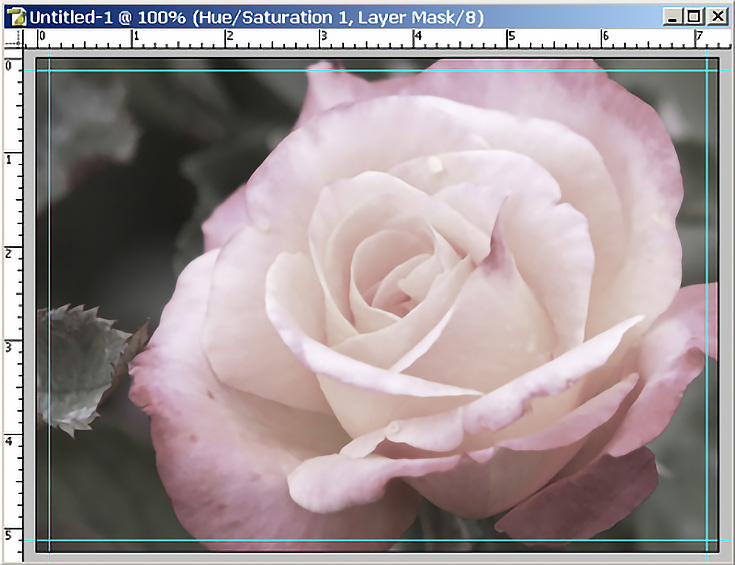
Task: Click the rose image on the canvas
Action: [377, 305]
